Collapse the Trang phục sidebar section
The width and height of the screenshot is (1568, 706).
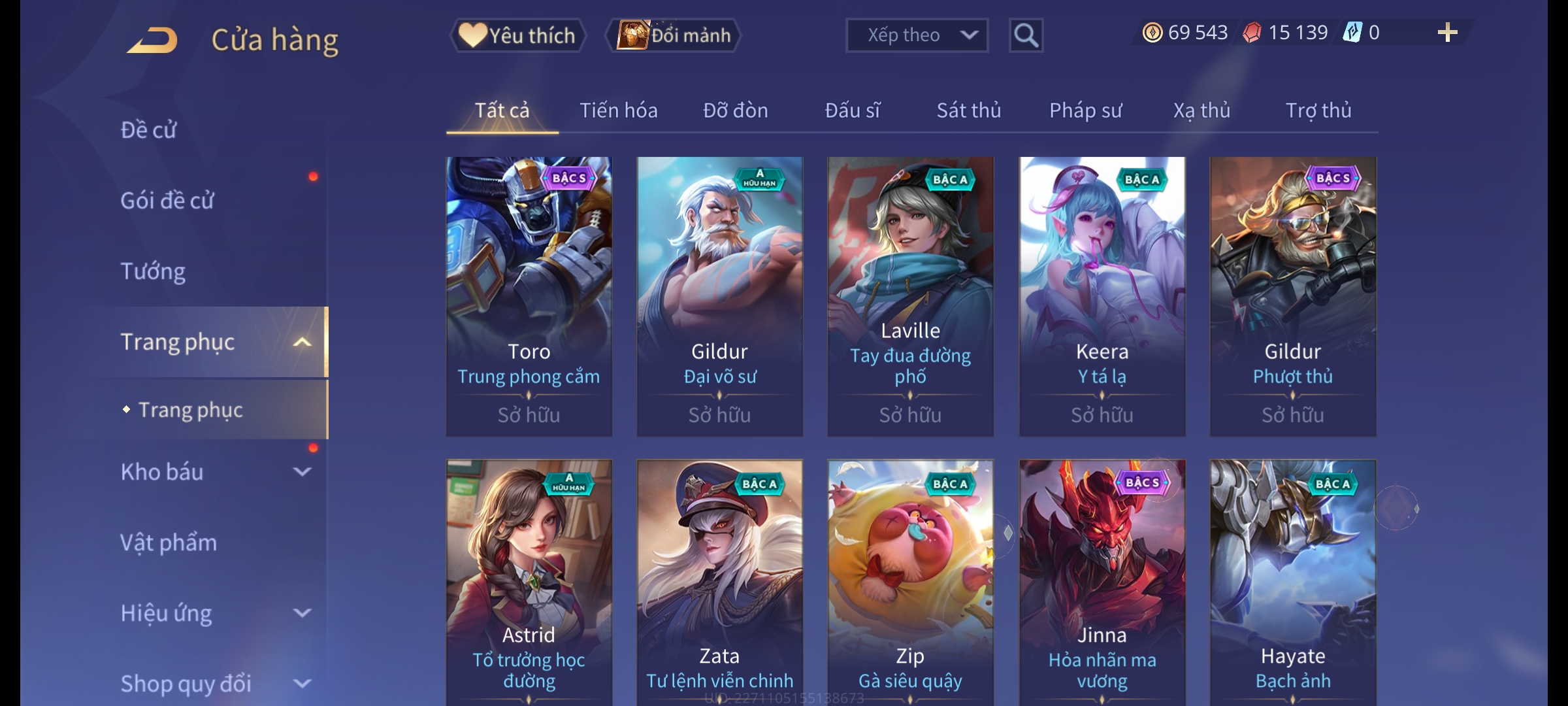coord(302,342)
